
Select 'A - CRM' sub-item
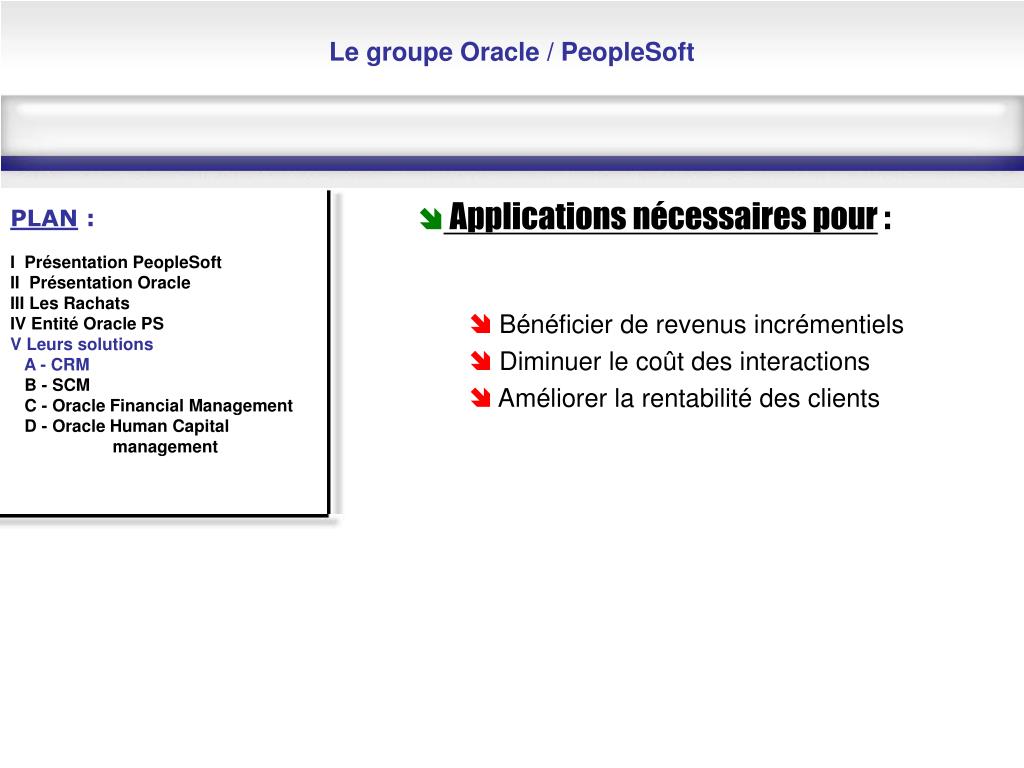click(x=57, y=364)
